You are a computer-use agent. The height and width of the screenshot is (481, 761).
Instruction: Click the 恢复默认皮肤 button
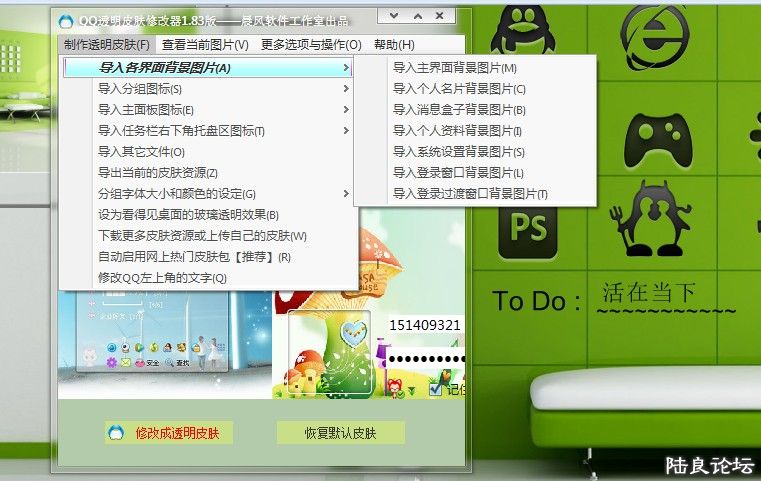(340, 433)
